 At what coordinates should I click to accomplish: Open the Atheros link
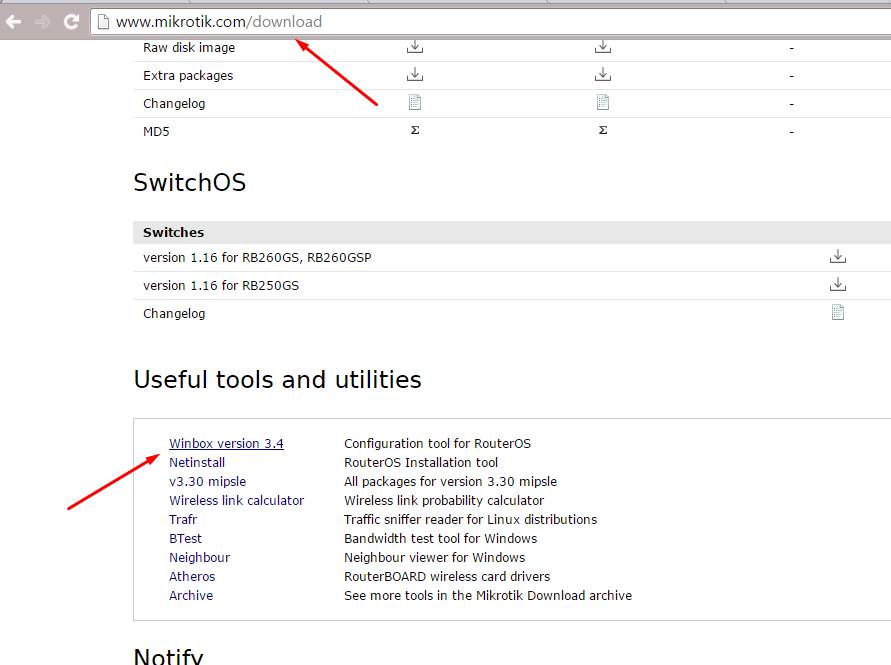point(192,576)
